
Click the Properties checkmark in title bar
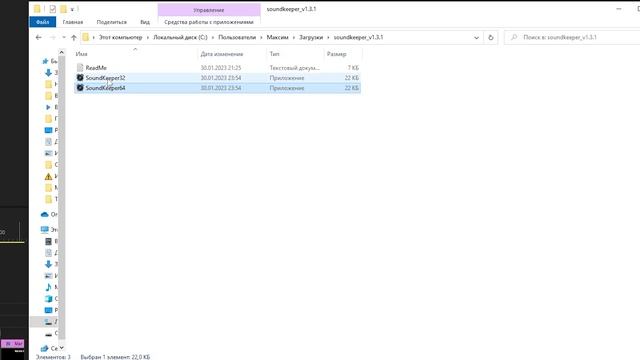pyautogui.click(x=53, y=9)
